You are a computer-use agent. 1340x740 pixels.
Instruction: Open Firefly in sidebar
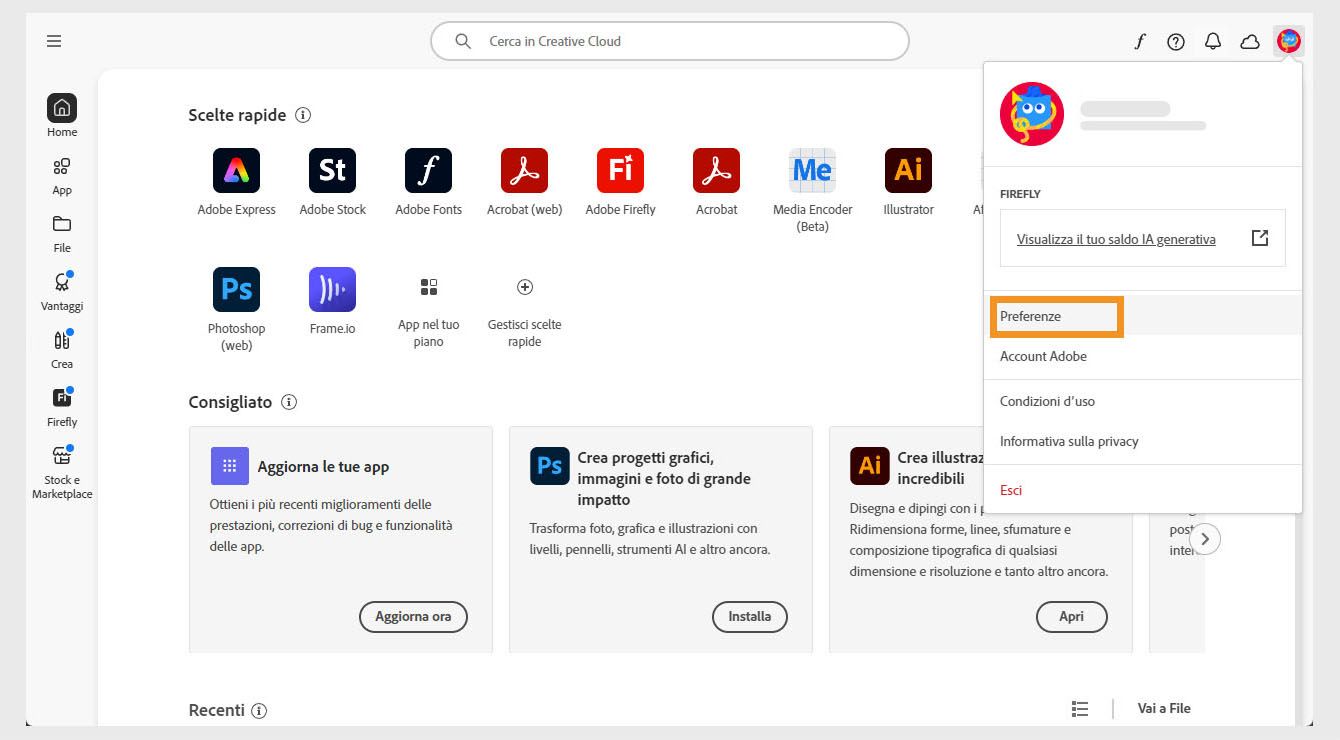(62, 407)
